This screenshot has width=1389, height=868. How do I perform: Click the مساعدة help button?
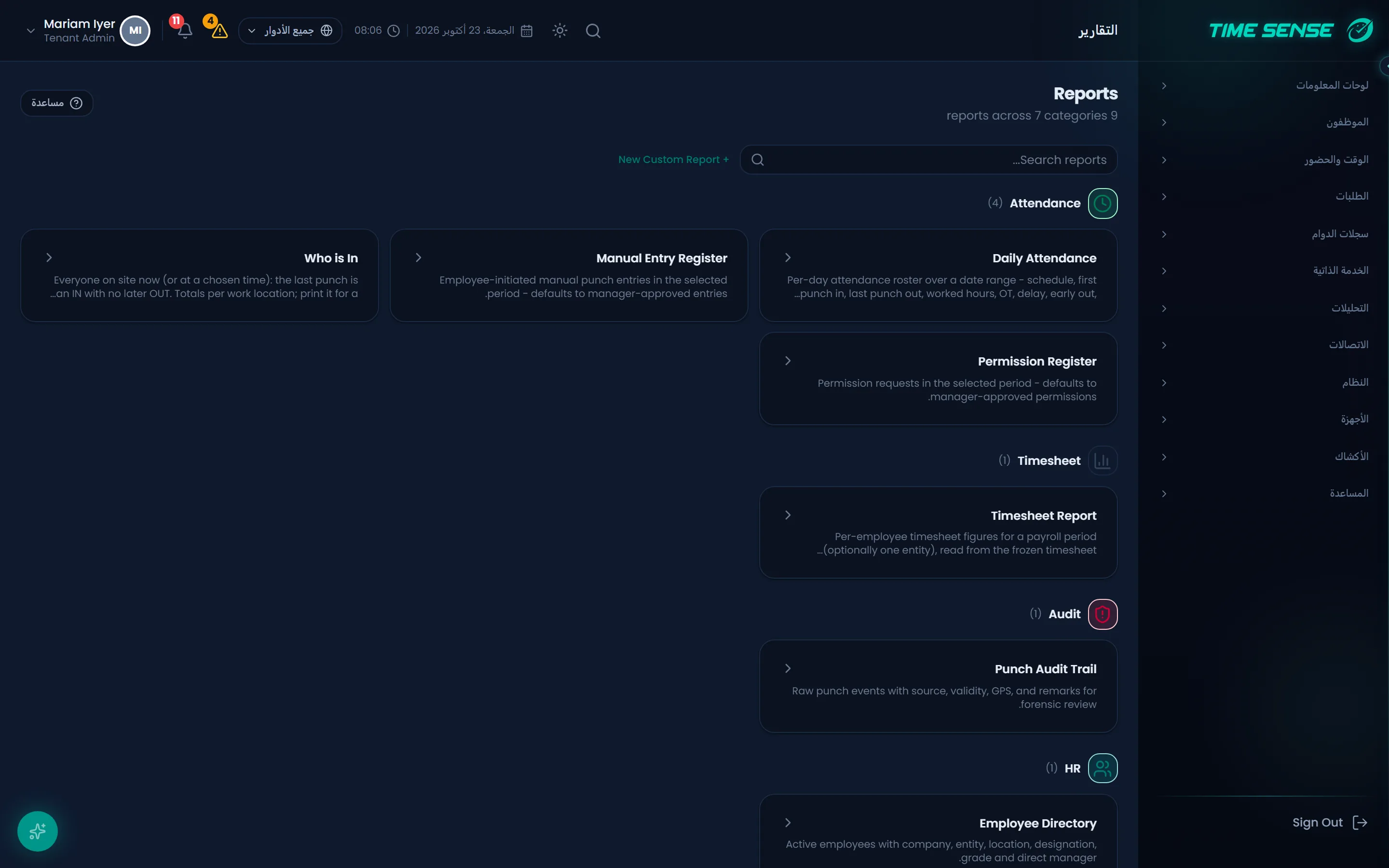tap(57, 103)
